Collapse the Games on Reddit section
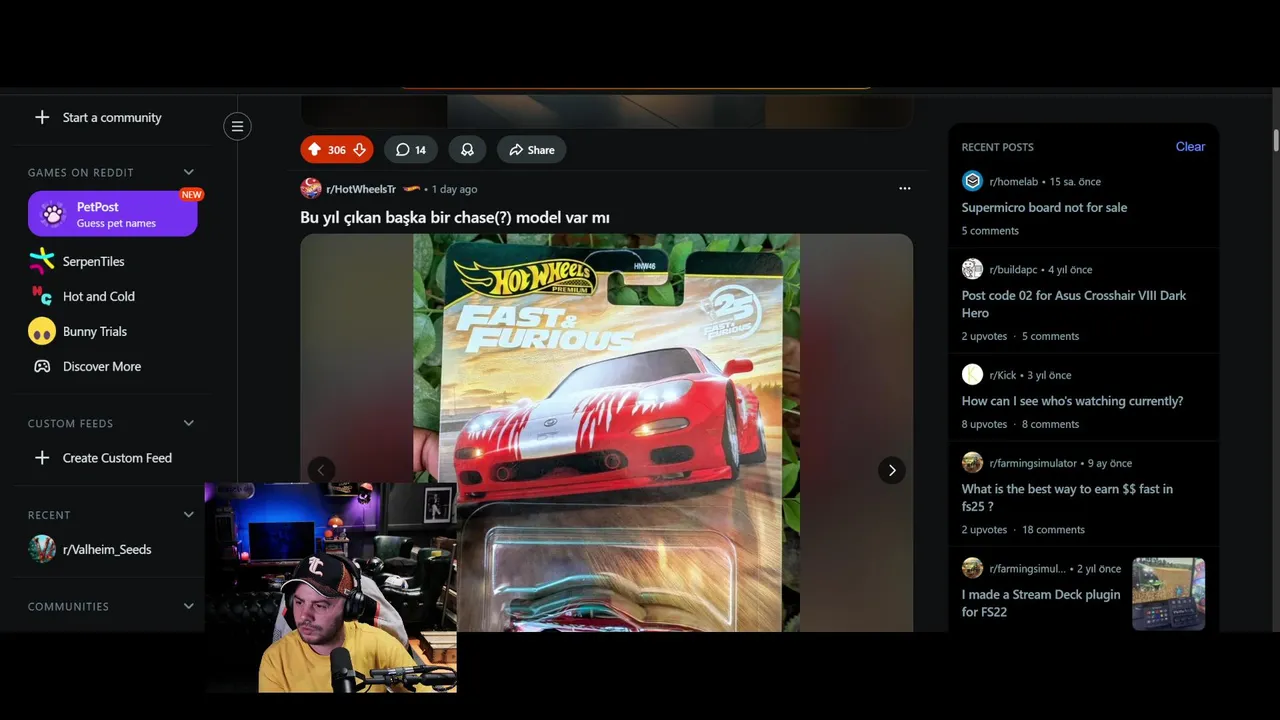This screenshot has width=1280, height=720. click(x=189, y=172)
